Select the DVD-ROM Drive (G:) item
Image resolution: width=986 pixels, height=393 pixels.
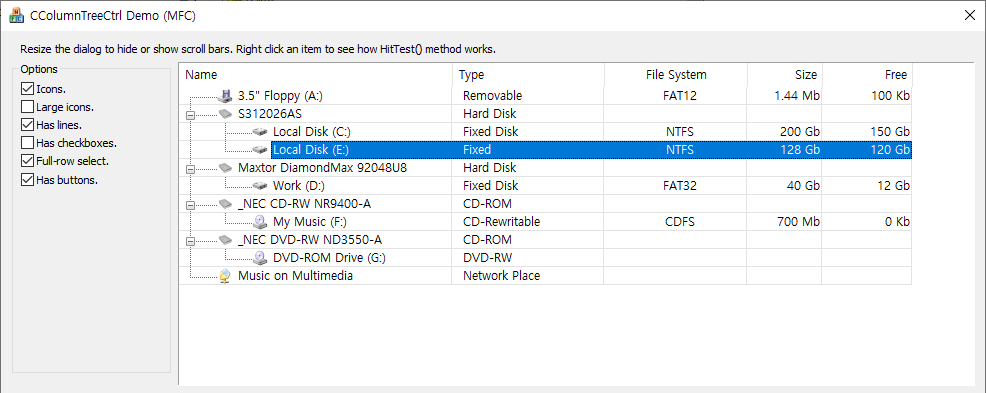(x=330, y=258)
